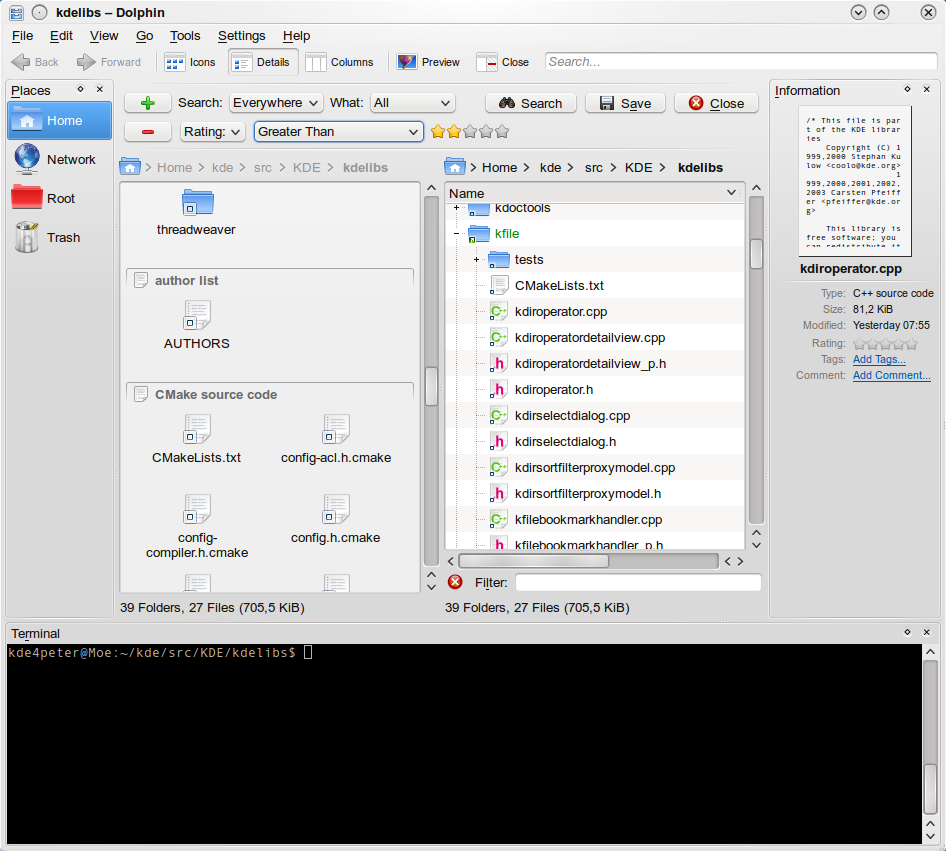Click the Save search button
946x851 pixels.
[x=625, y=102]
